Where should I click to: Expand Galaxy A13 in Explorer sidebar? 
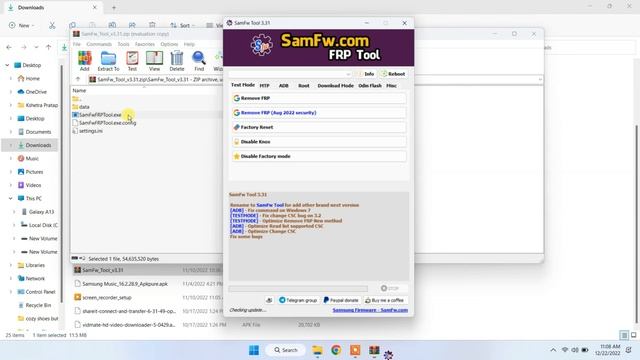click(x=14, y=212)
